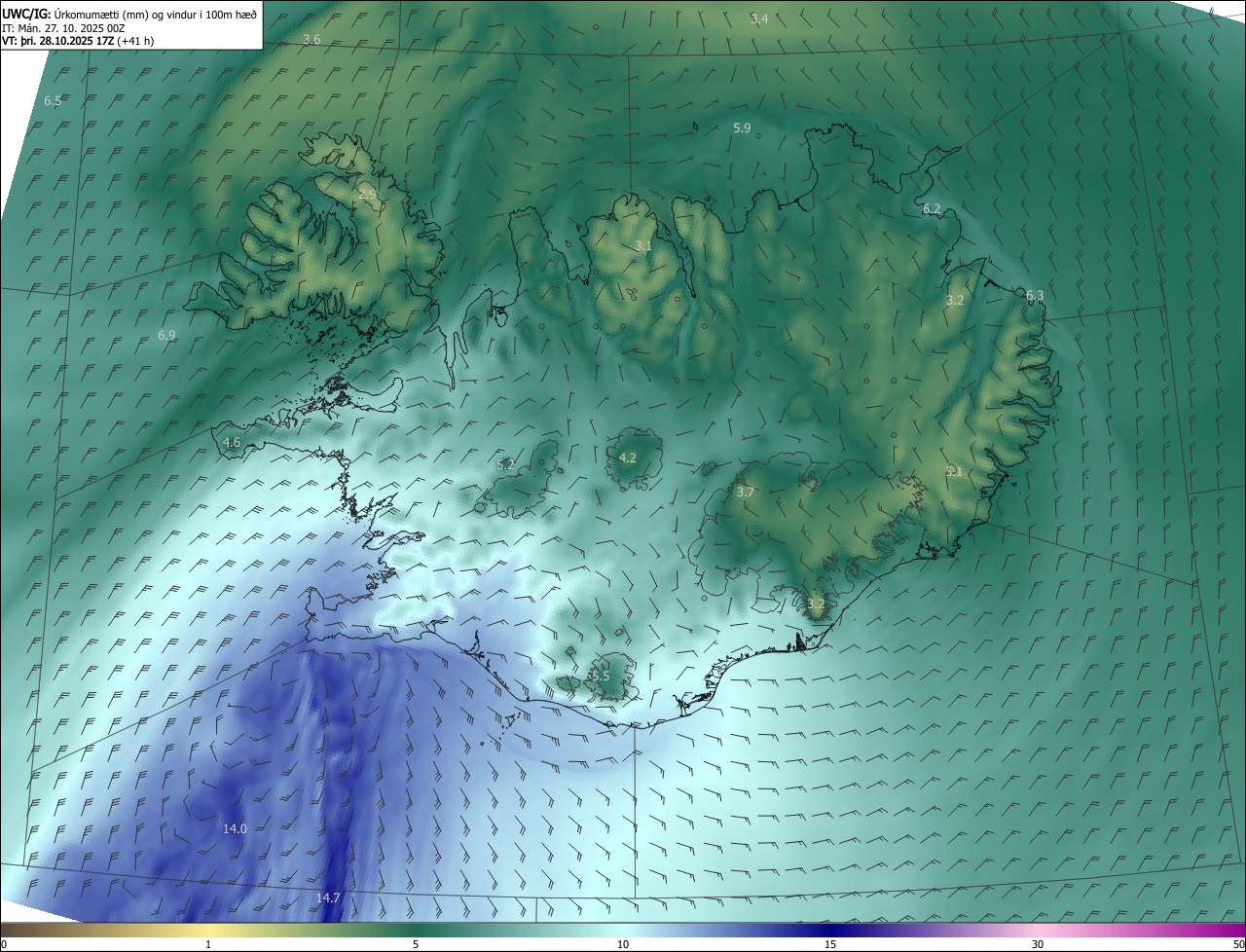Click the 15 tick on the color scale
The height and width of the screenshot is (952, 1246).
click(830, 944)
